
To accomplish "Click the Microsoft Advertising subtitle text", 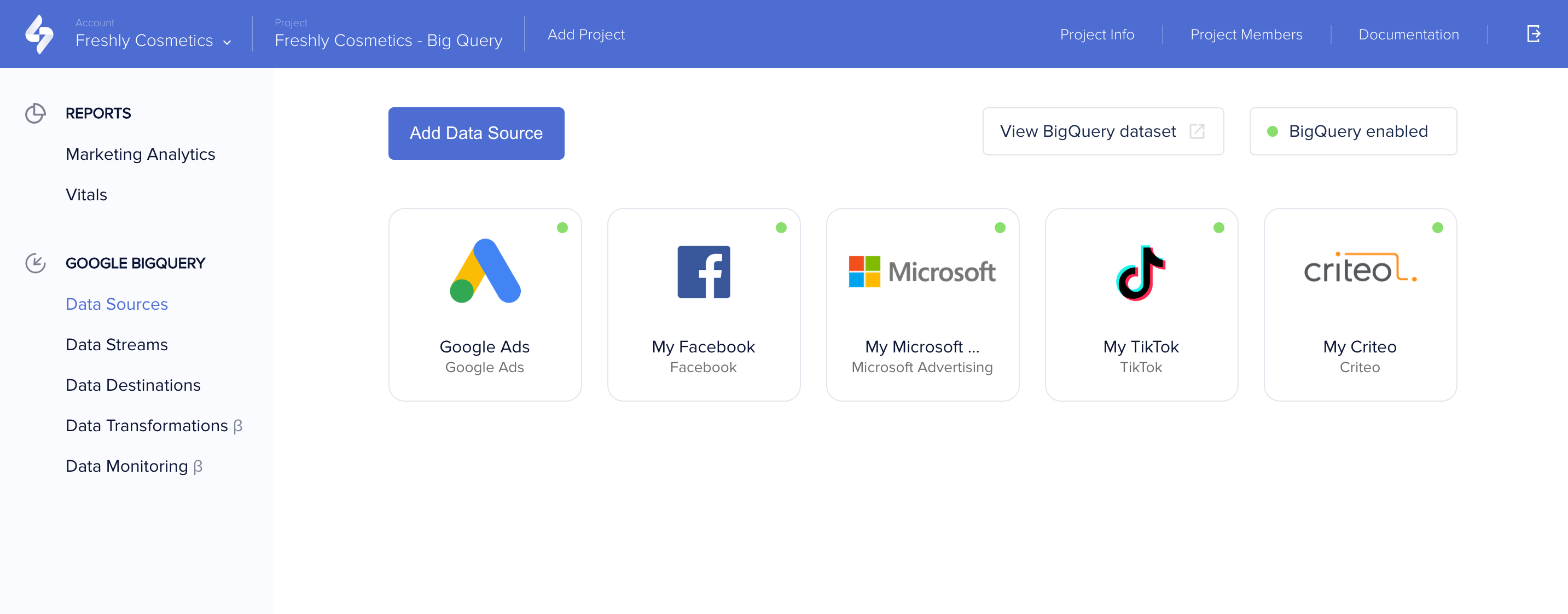I will (922, 367).
